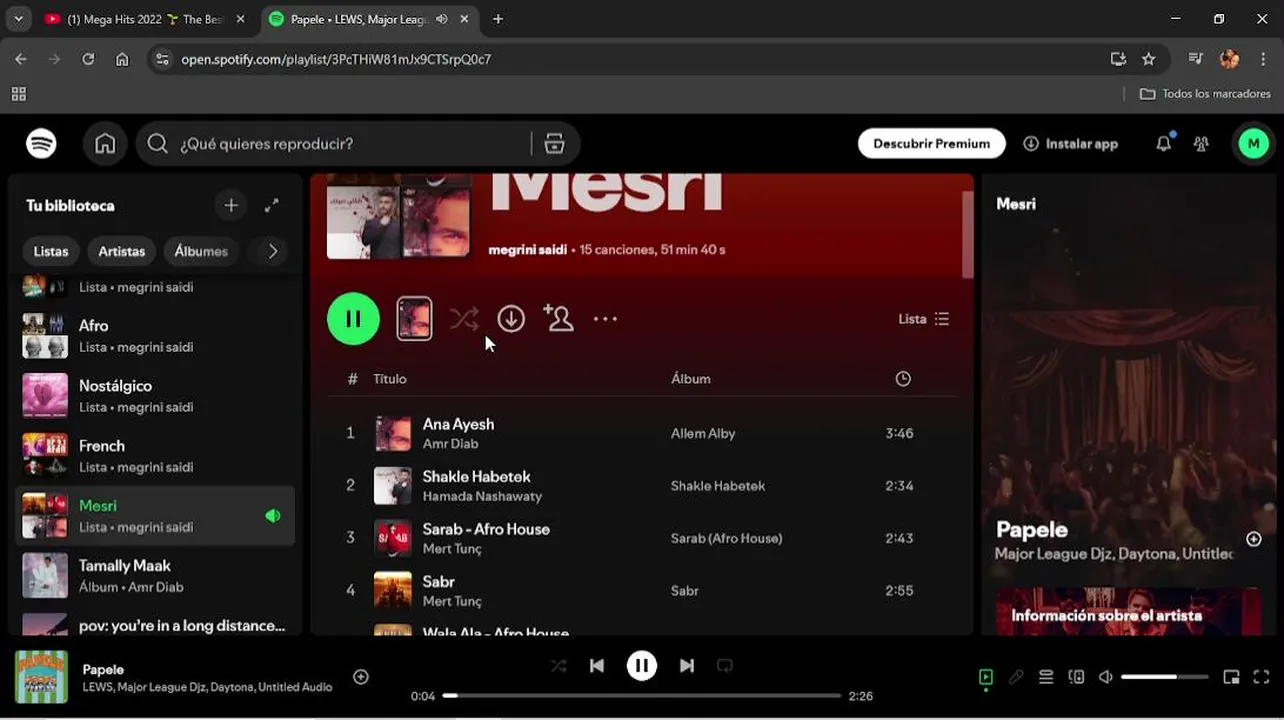Open the playback queue icon
The image size is (1284, 720).
coord(1046,677)
